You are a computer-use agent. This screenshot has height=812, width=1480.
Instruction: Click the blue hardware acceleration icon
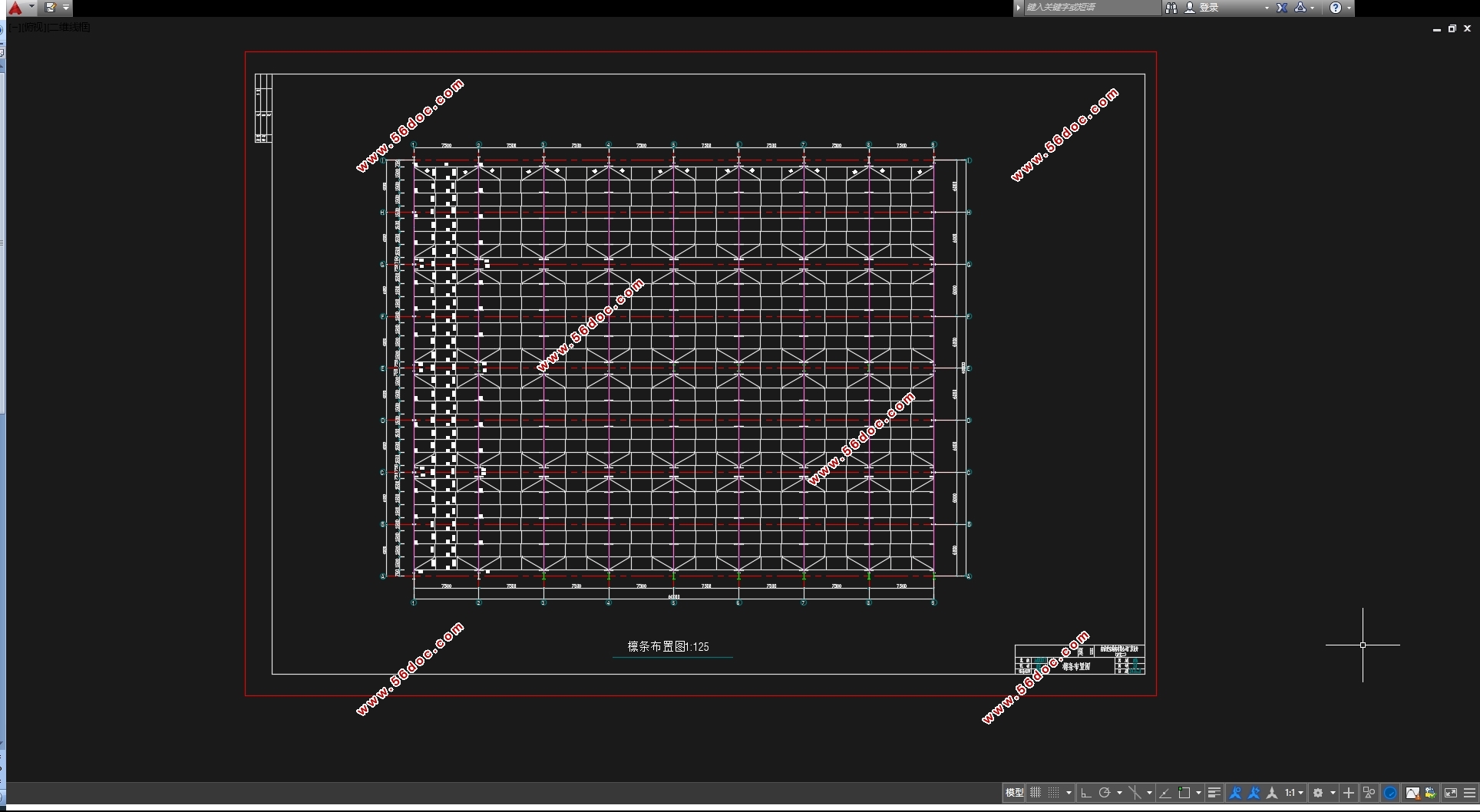click(1390, 793)
